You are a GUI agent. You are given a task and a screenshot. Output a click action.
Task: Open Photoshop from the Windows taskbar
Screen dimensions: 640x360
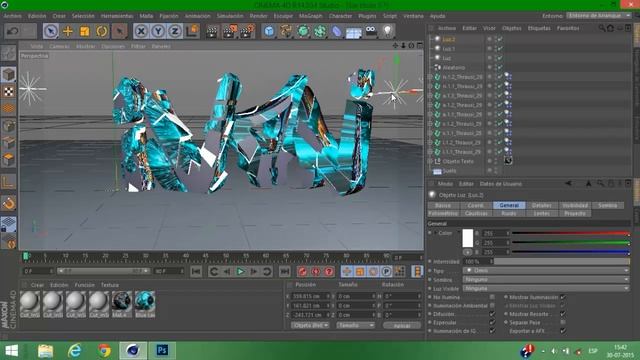point(162,351)
